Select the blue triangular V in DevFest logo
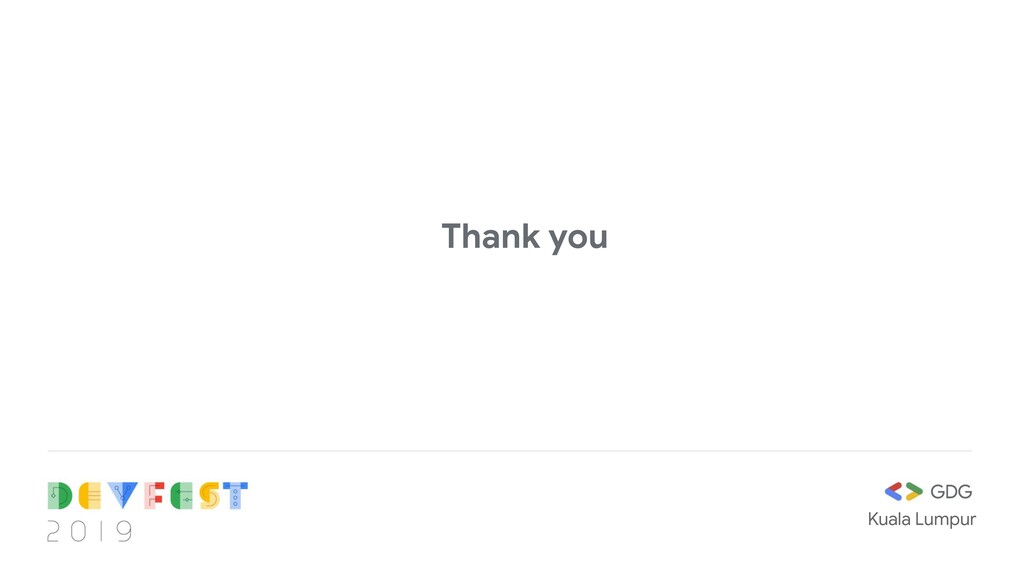Viewport: 1024px width, 576px height. tap(123, 496)
